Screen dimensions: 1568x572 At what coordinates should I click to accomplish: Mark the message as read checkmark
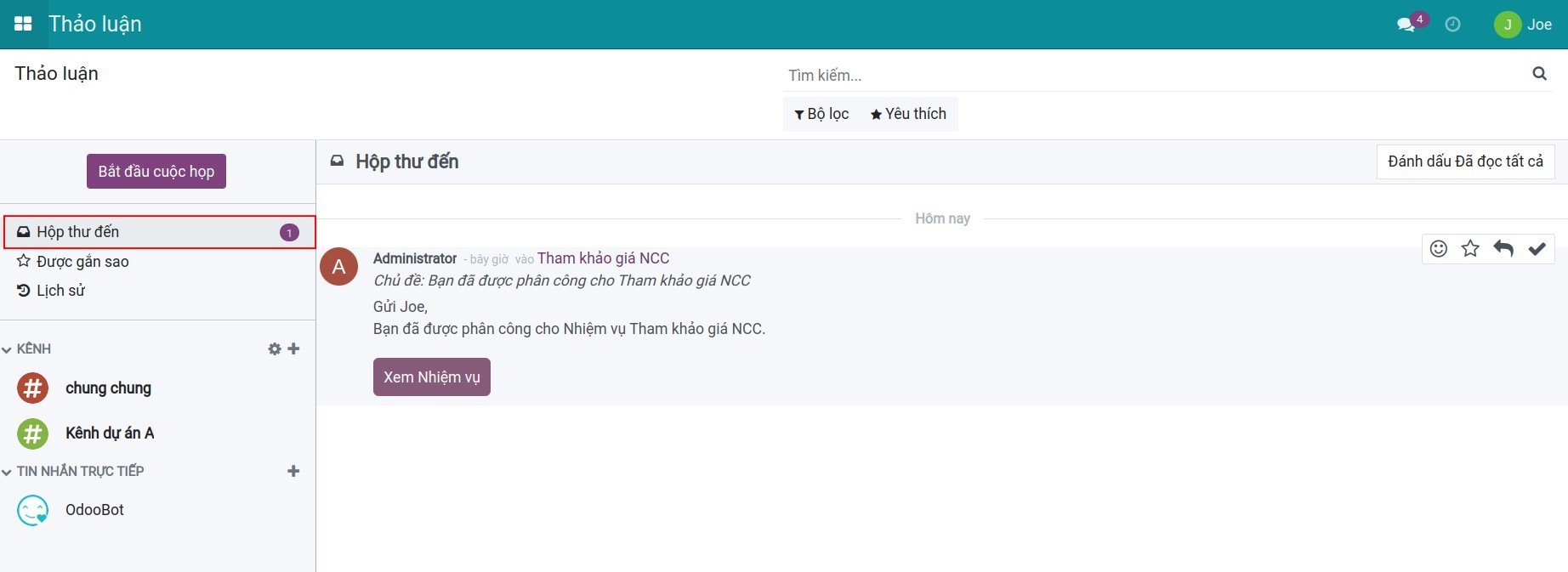[1537, 248]
